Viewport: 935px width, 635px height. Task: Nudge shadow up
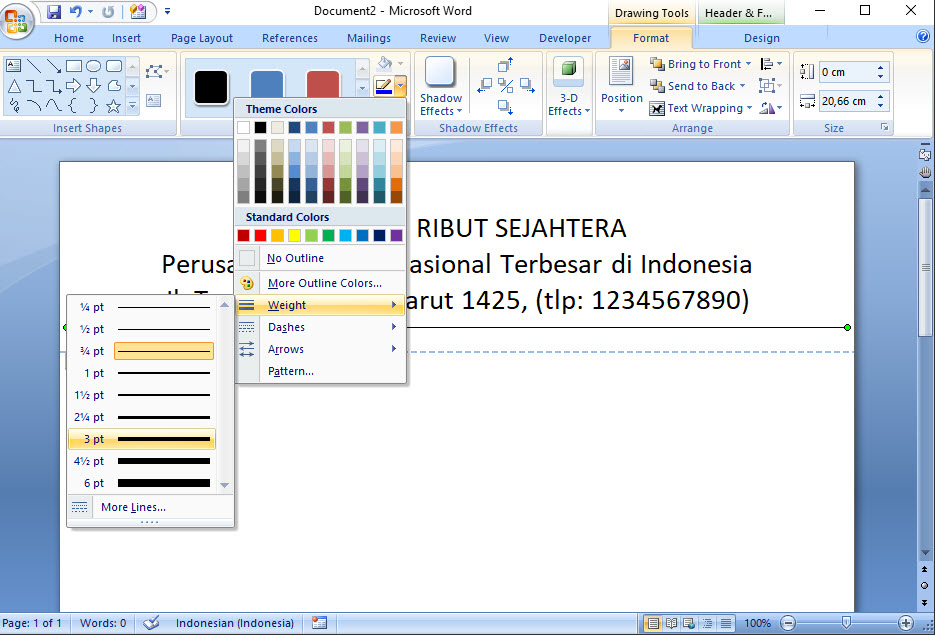coord(506,65)
